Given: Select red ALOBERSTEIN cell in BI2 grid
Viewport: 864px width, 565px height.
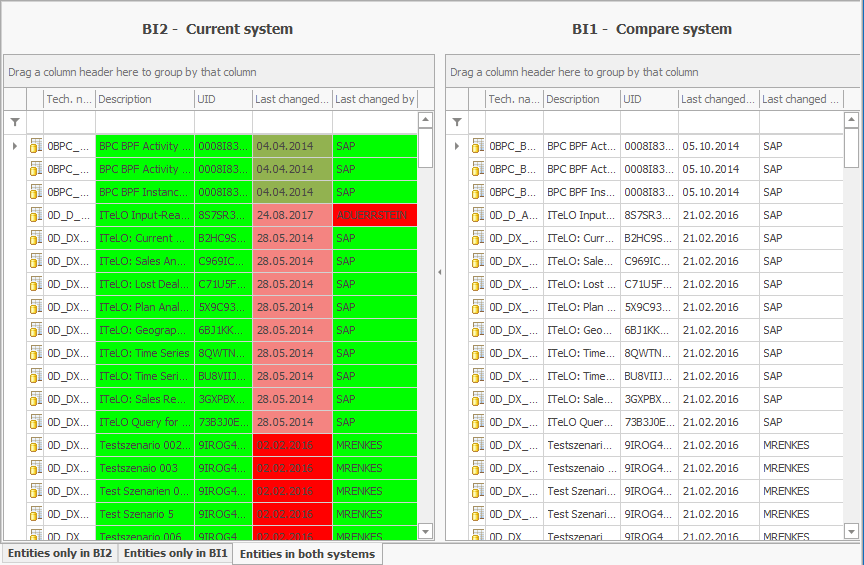Looking at the screenshot, I should pos(375,215).
